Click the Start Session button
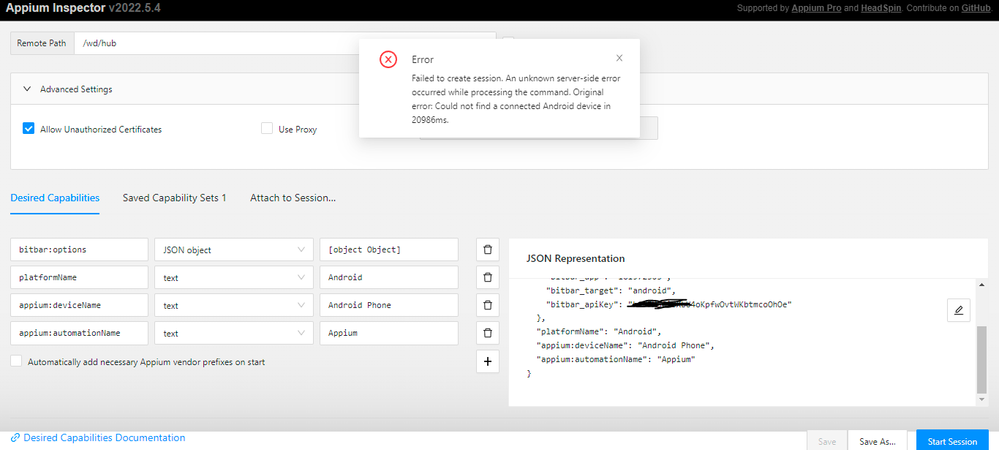The image size is (999, 450). point(951,441)
